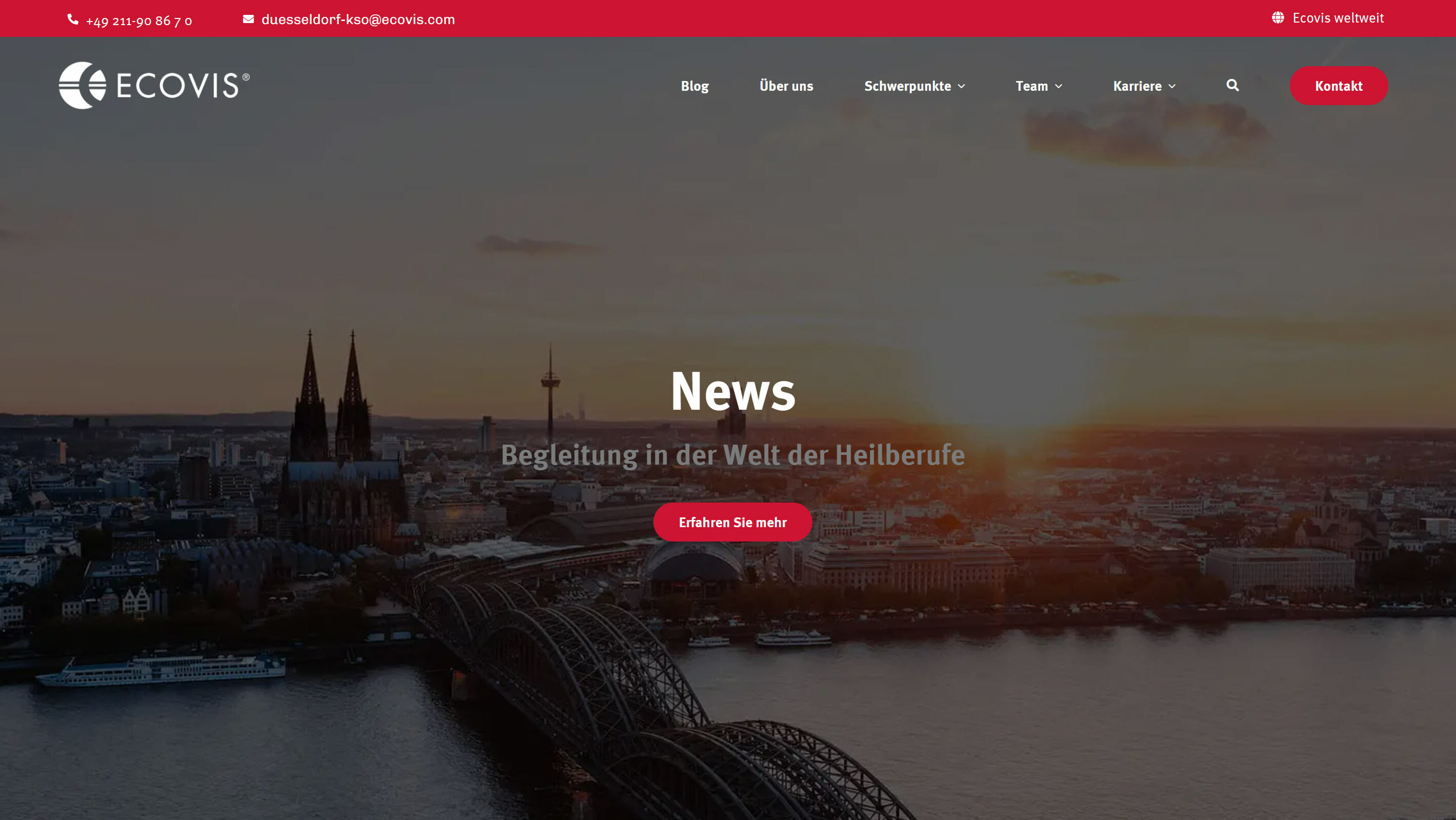Click the News hero heading
The image size is (1456, 820).
pyautogui.click(x=732, y=391)
